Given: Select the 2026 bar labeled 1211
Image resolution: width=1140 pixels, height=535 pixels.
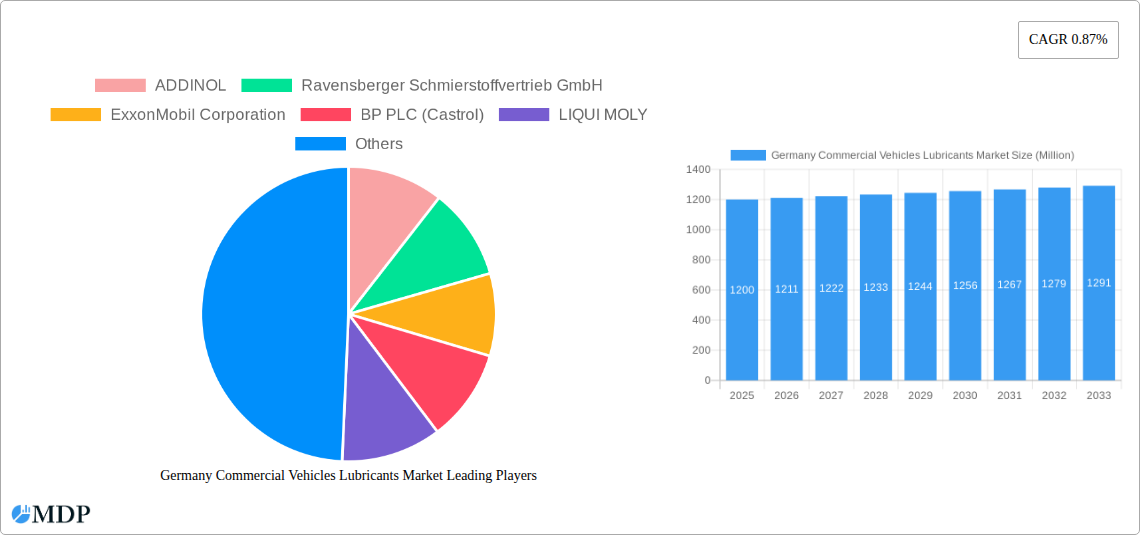Looking at the screenshot, I should [x=787, y=289].
